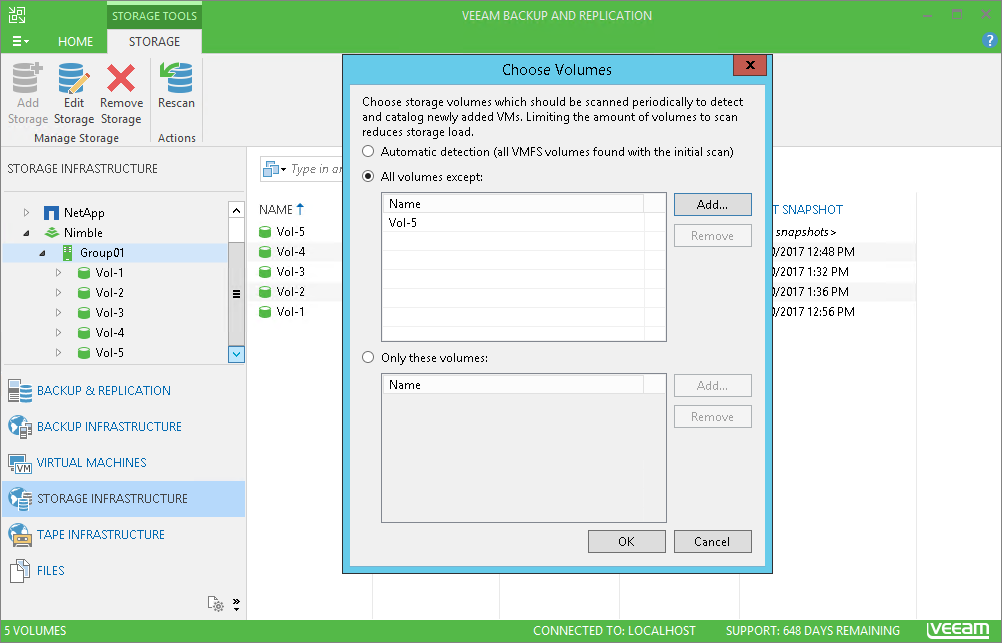Click Remove button for excluded volumes
Viewport: 1002px width, 643px height.
pos(713,236)
